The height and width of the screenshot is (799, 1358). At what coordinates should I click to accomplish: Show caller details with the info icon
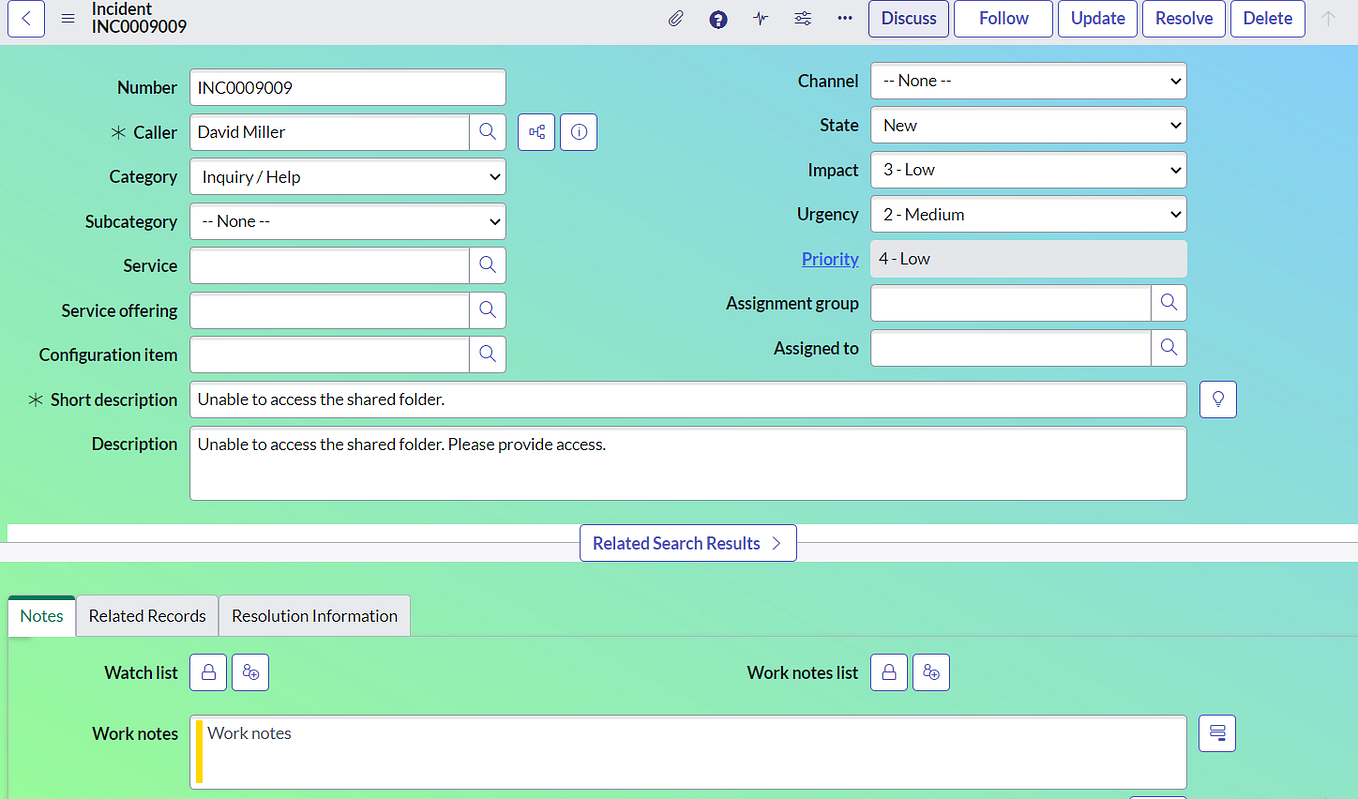coord(578,131)
